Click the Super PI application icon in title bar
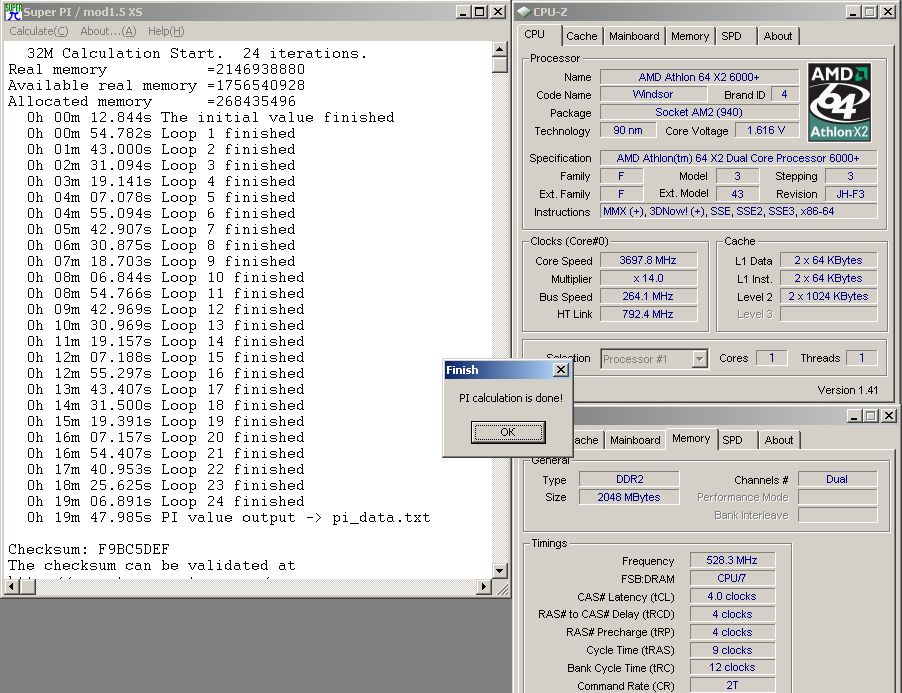 [x=13, y=12]
